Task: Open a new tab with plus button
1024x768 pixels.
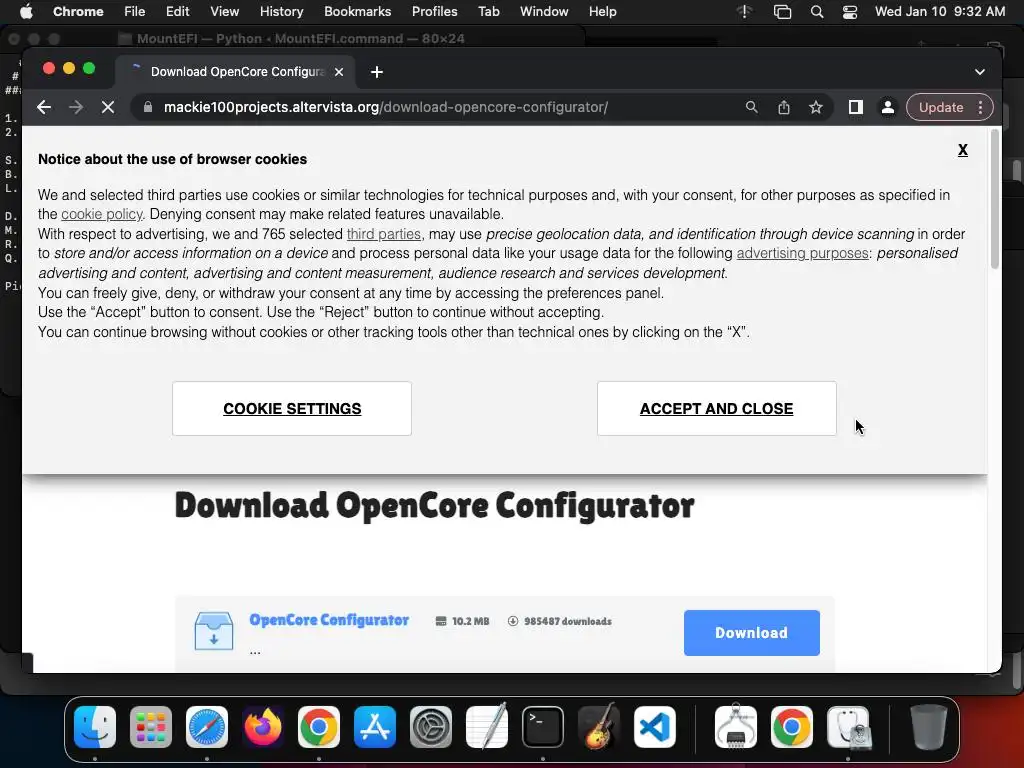Action: point(377,72)
